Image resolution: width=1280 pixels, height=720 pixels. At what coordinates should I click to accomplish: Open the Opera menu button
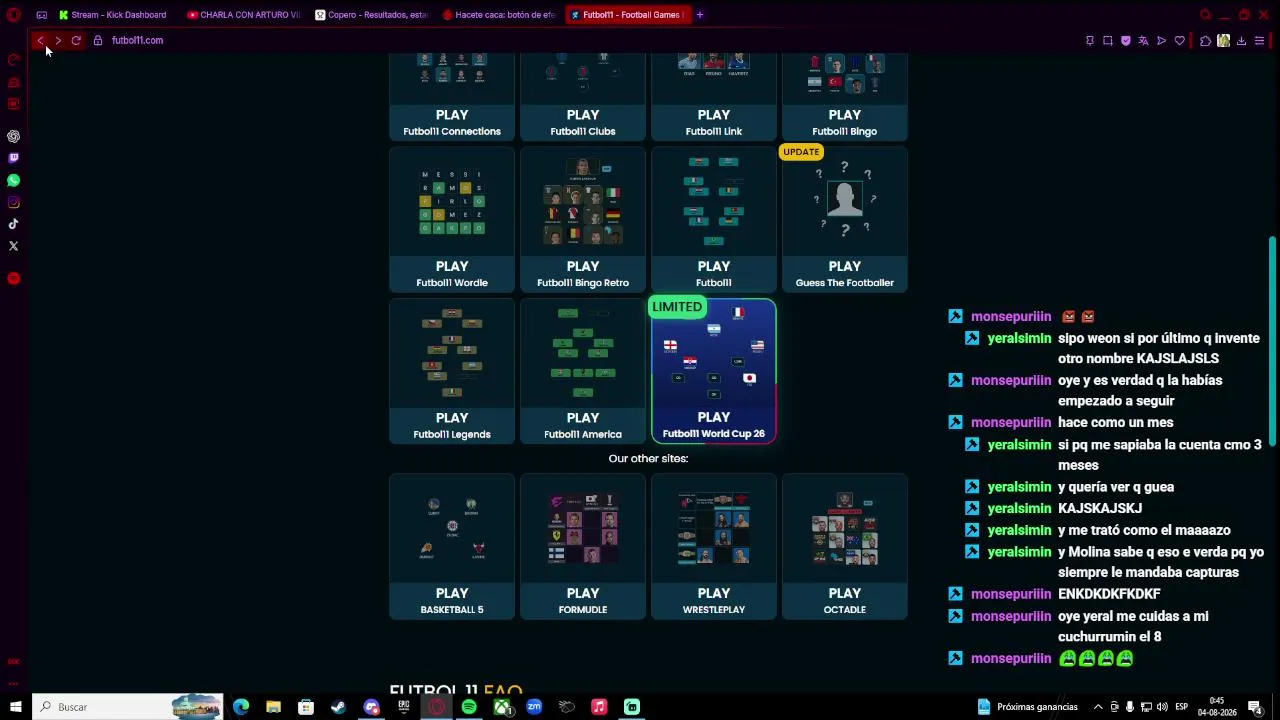[x=14, y=15]
